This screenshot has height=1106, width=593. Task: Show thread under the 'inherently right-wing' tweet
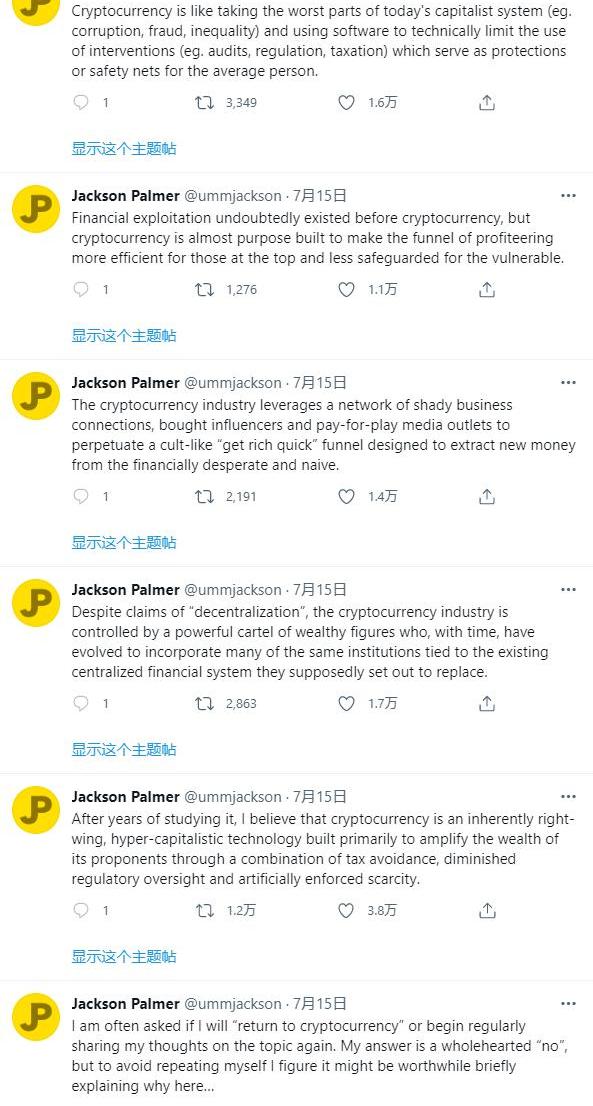point(123,957)
